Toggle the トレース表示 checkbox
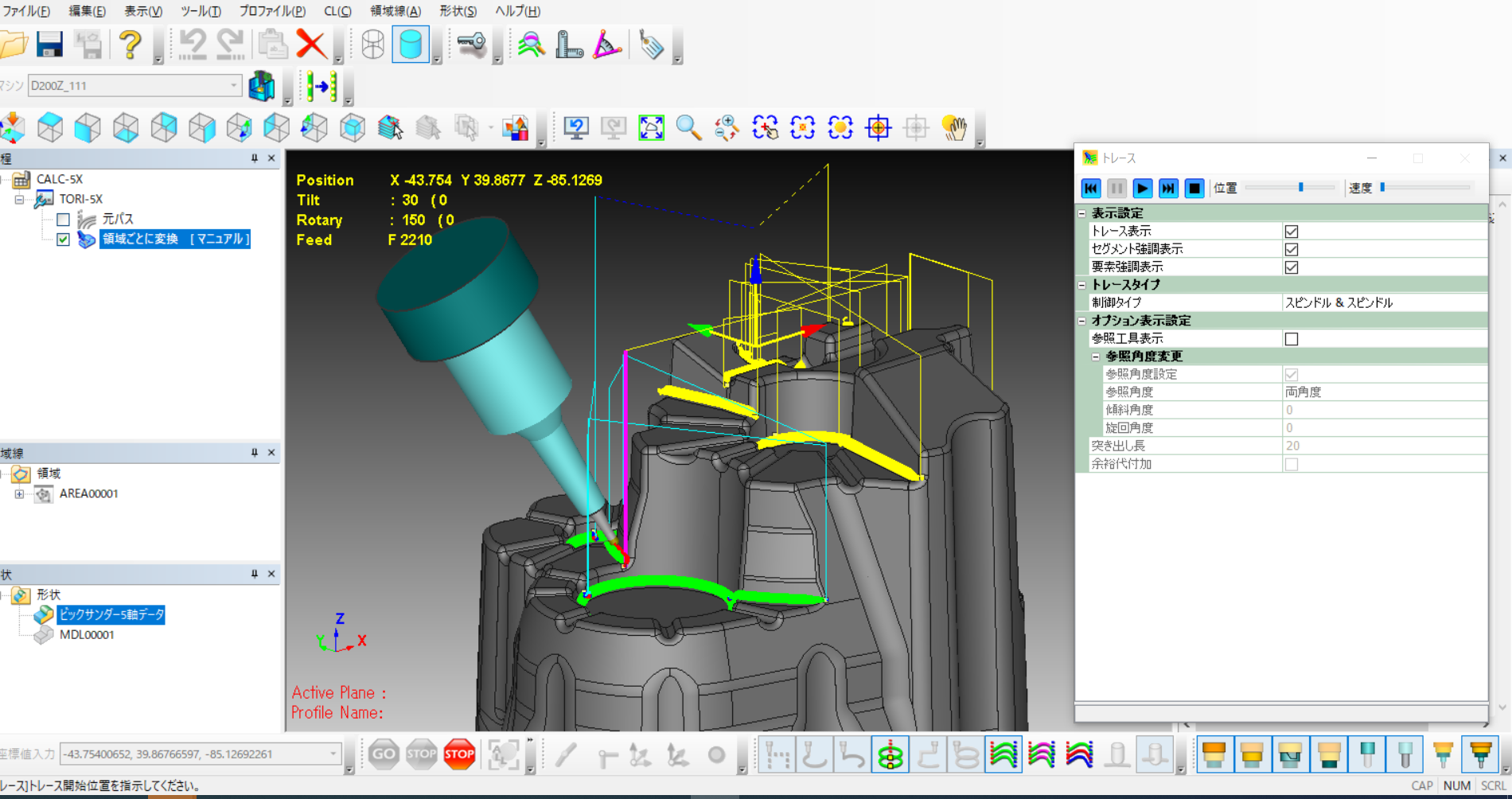Image resolution: width=1512 pixels, height=799 pixels. 1292,232
